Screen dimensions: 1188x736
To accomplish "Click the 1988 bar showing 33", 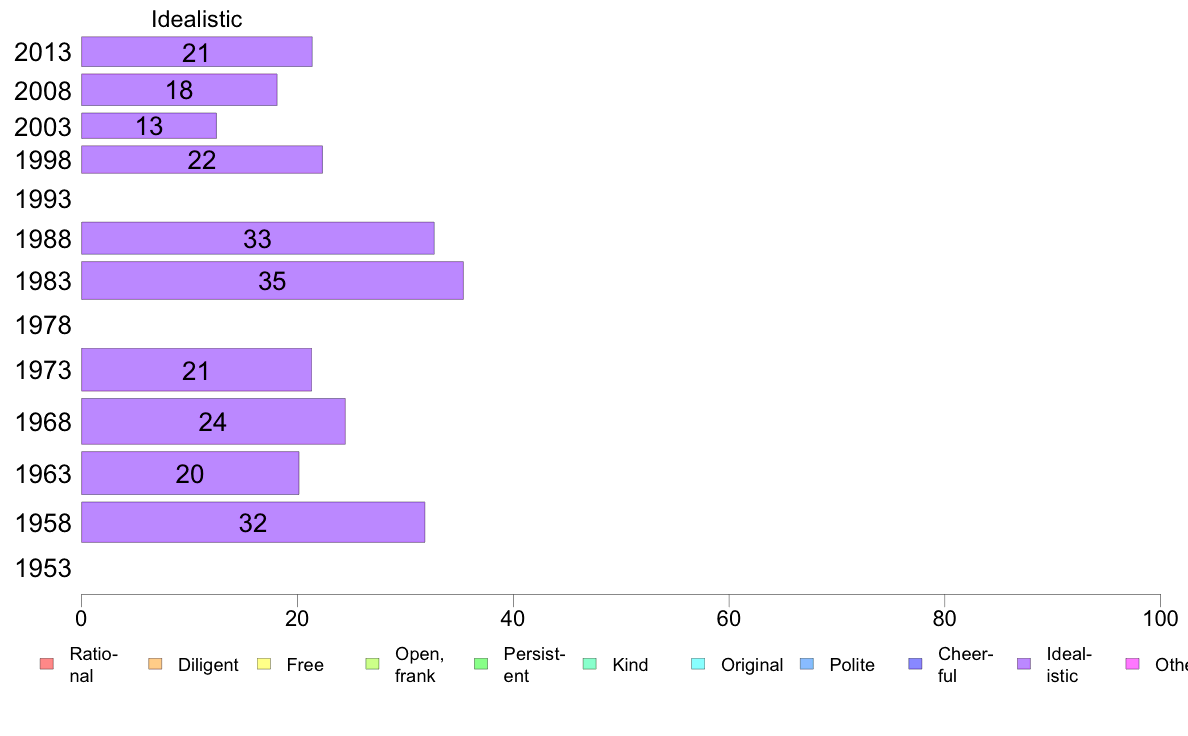I will 258,238.
